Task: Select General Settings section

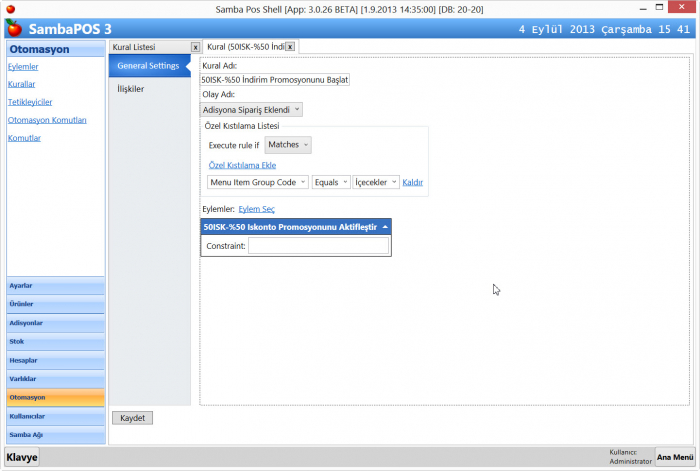Action: tap(148, 66)
